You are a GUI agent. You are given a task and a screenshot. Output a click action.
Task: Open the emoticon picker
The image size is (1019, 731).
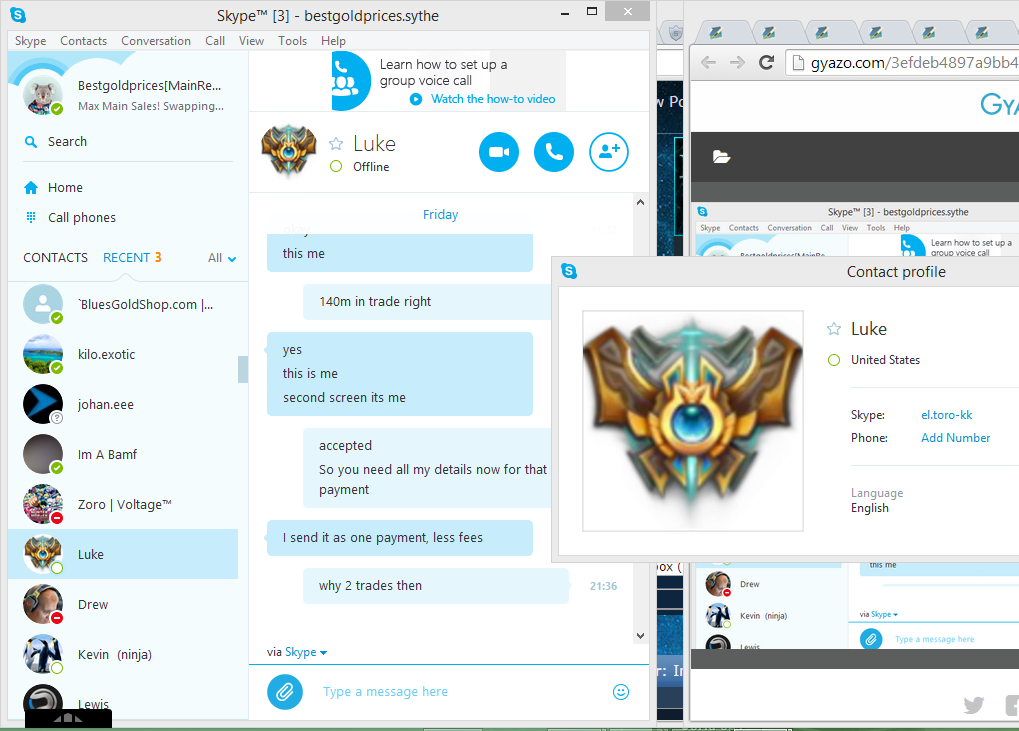pyautogui.click(x=621, y=692)
